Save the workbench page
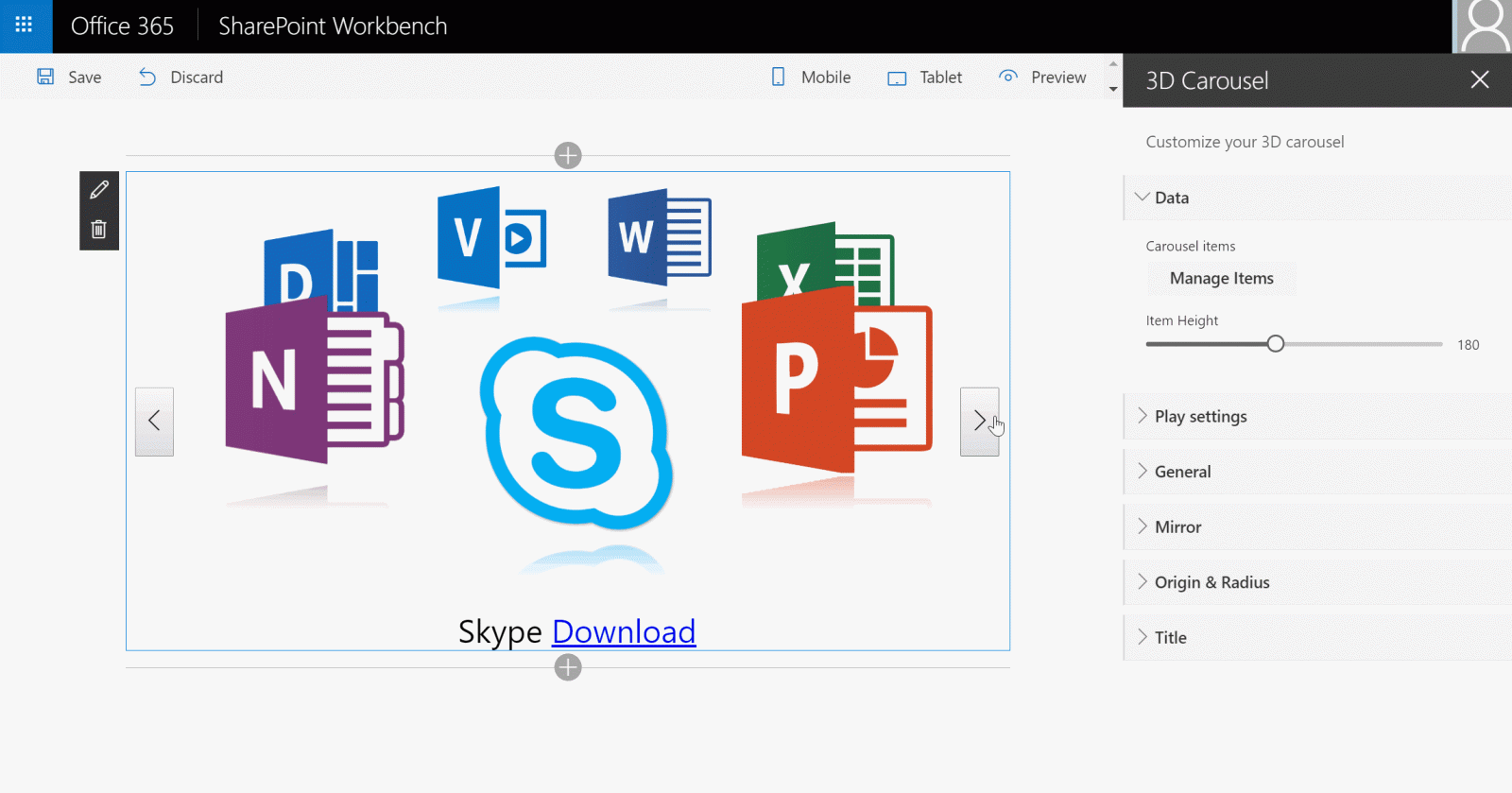 [69, 78]
